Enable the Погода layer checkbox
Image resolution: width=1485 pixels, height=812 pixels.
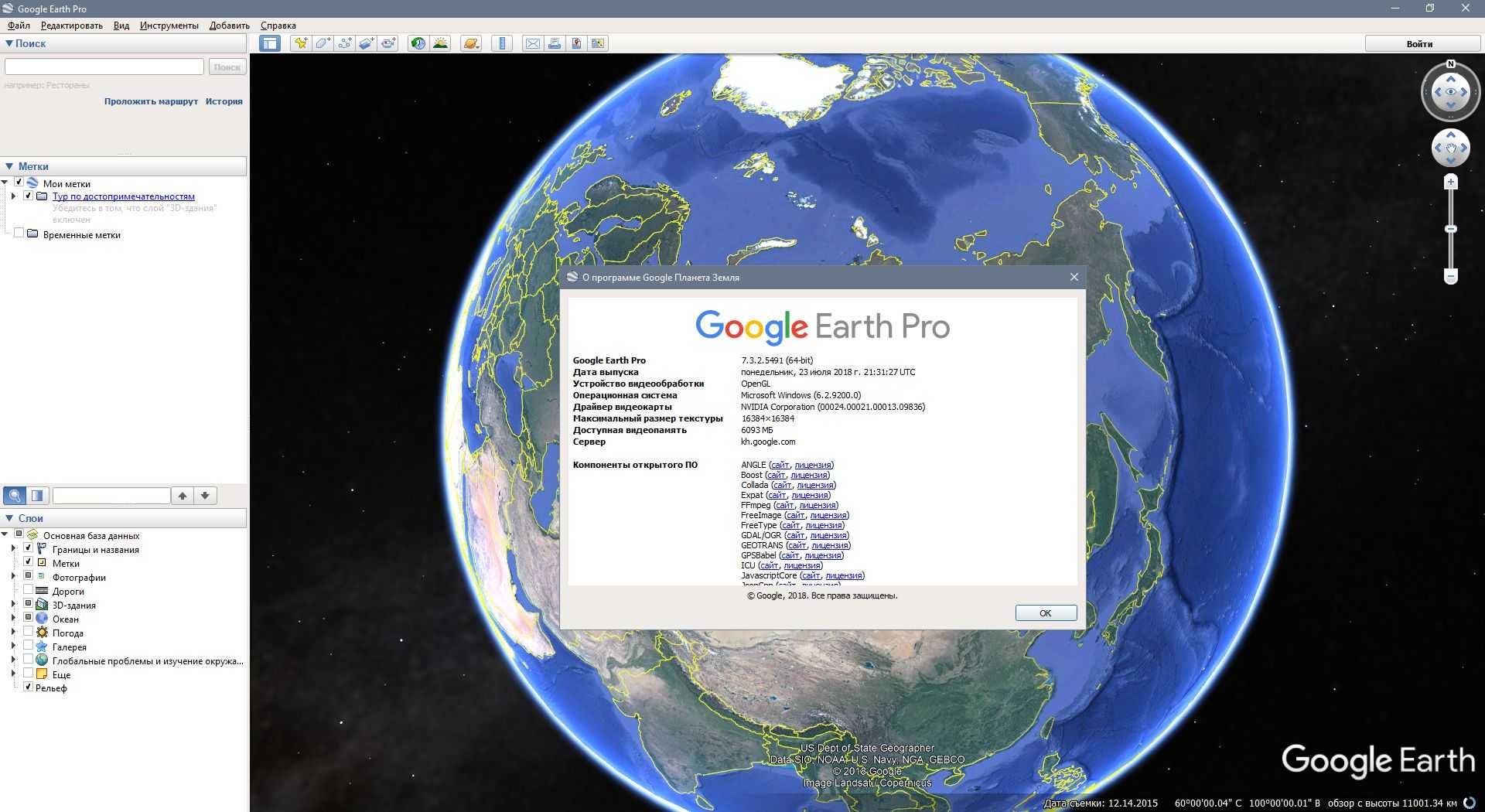tap(28, 632)
